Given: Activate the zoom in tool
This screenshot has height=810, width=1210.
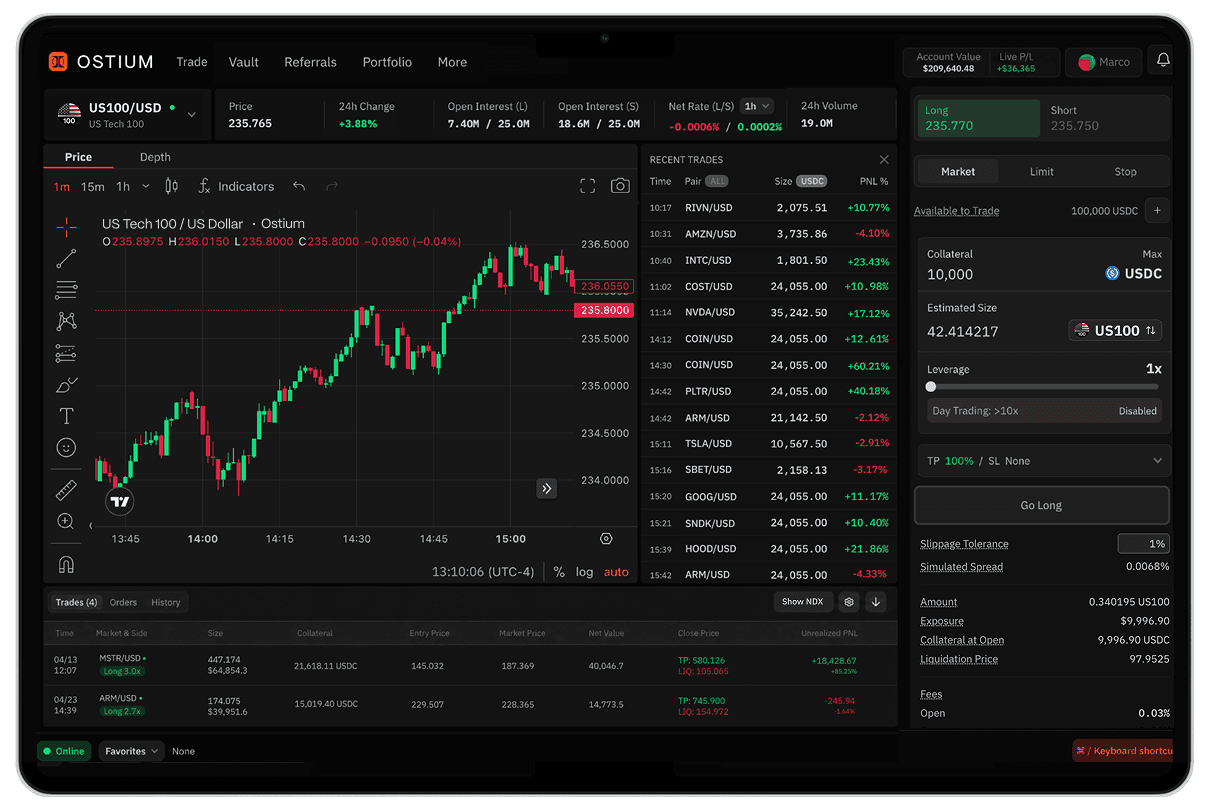Looking at the screenshot, I should coord(66,521).
